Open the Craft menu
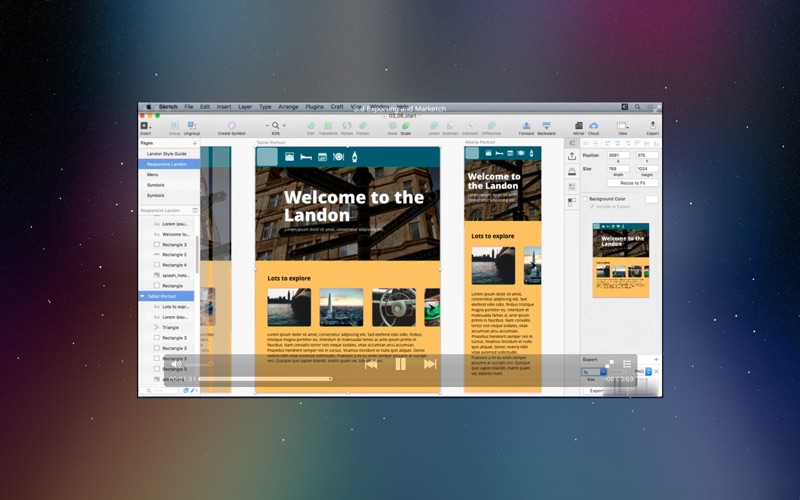The height and width of the screenshot is (500, 800). tap(337, 107)
